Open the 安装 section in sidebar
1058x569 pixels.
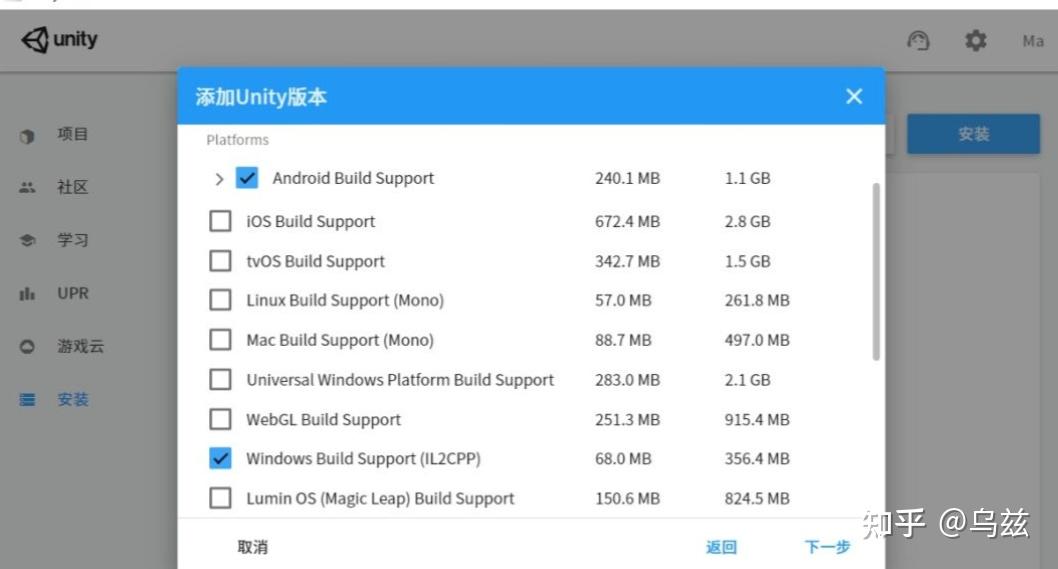(72, 400)
